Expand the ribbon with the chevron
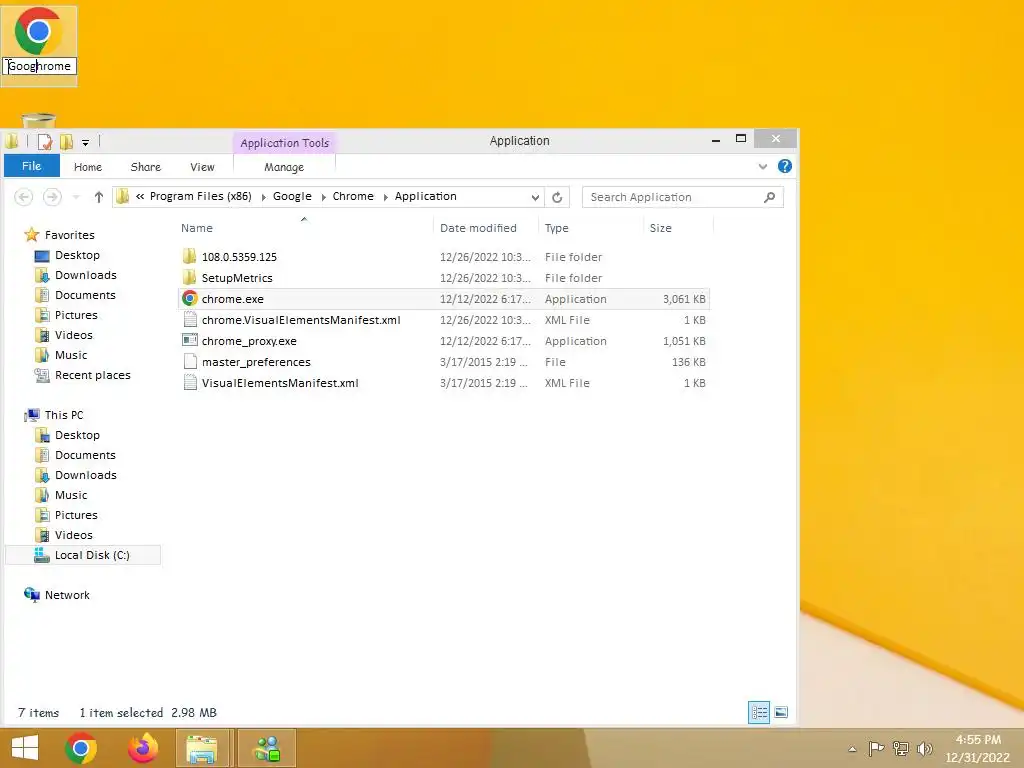1024x768 pixels. [762, 167]
